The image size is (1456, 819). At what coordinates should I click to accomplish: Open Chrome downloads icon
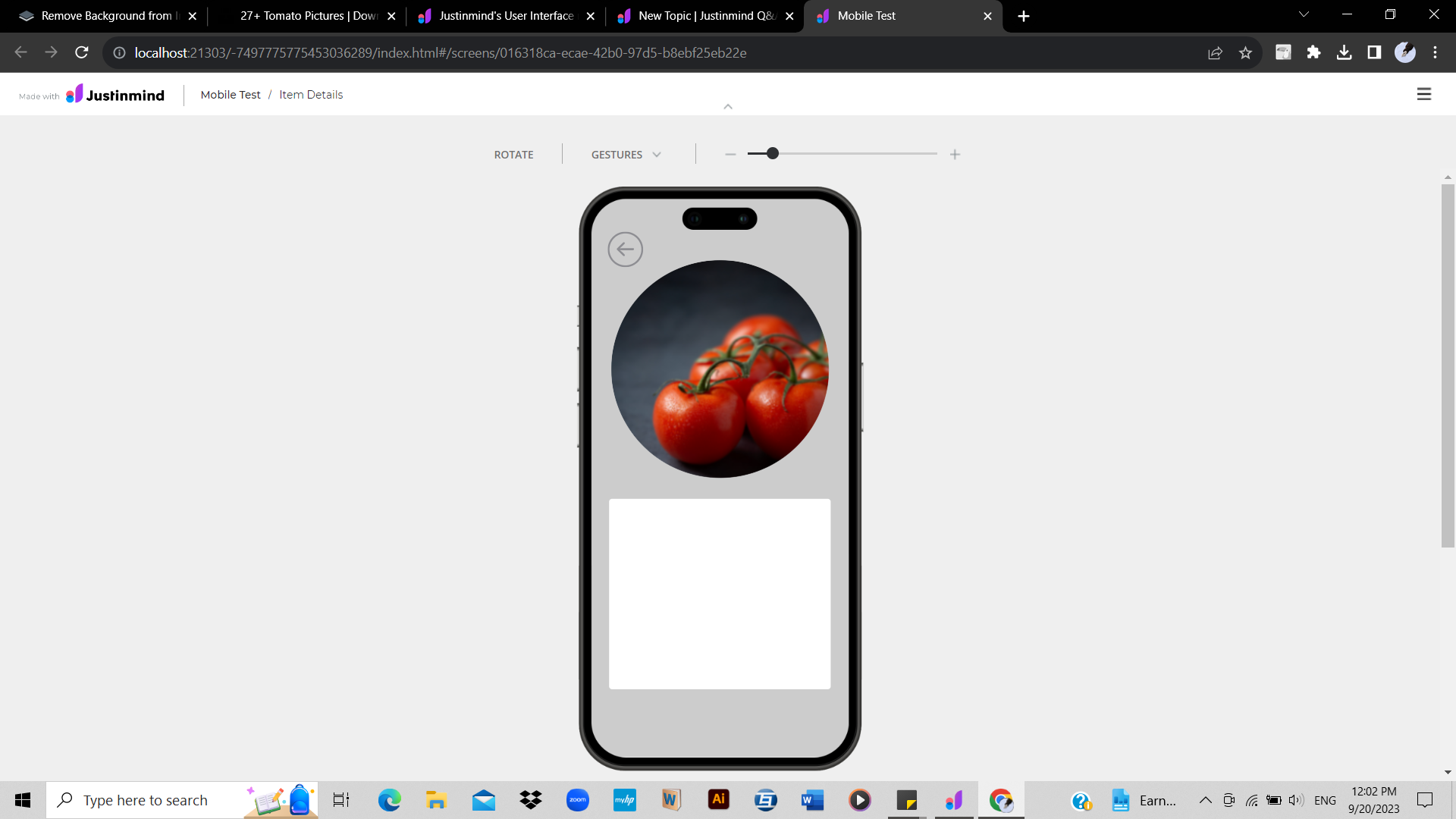pos(1344,52)
